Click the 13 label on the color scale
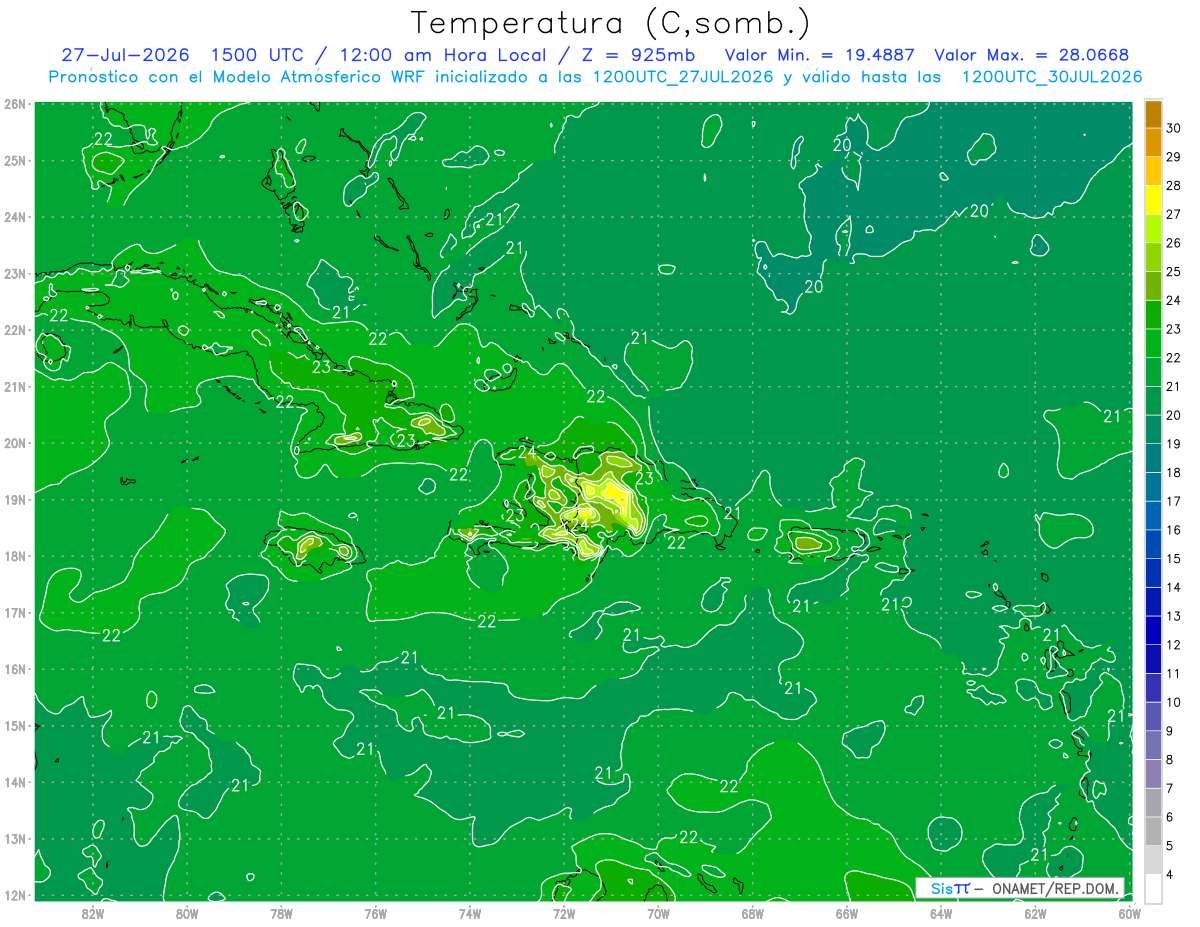 1173,616
